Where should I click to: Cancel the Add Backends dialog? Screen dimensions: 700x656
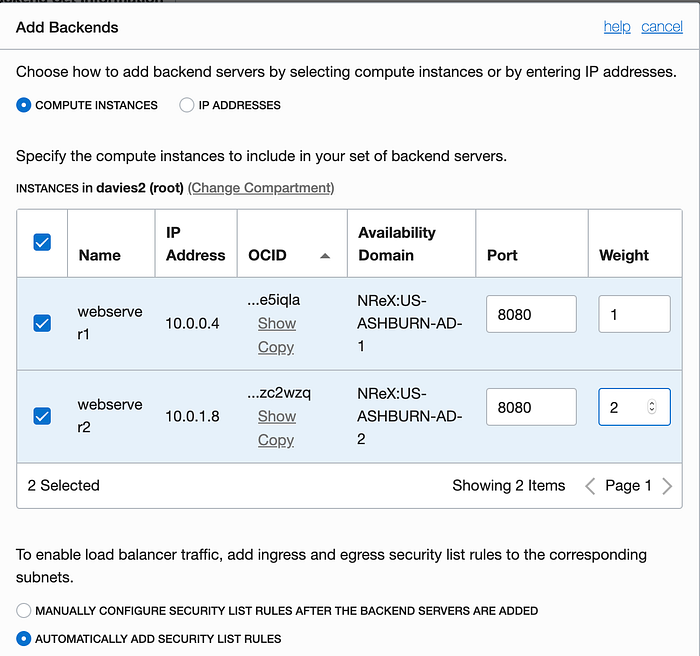[x=662, y=27]
